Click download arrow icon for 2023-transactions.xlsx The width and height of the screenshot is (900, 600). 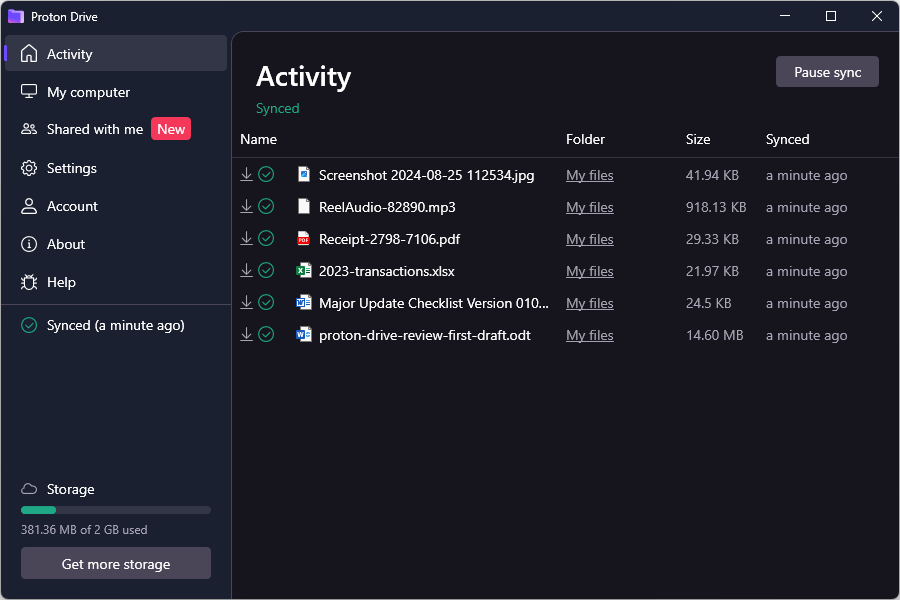[246, 270]
